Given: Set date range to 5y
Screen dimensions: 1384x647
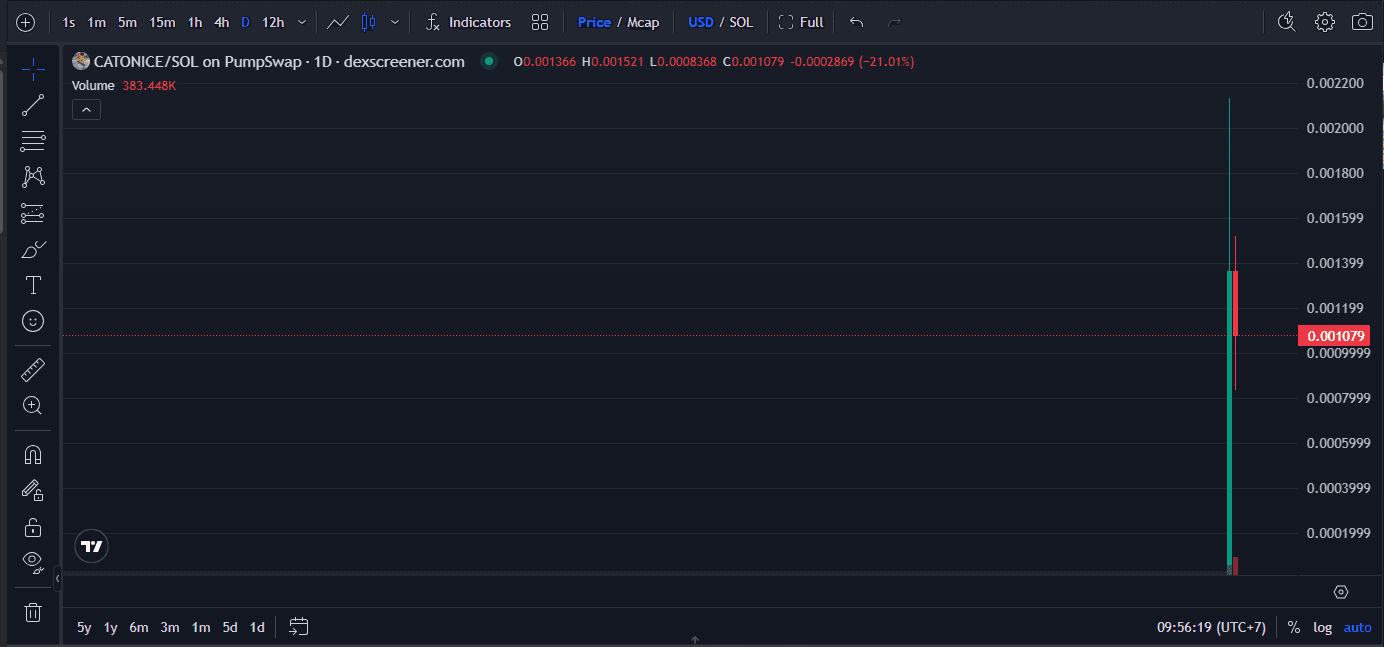Looking at the screenshot, I should [x=84, y=627].
